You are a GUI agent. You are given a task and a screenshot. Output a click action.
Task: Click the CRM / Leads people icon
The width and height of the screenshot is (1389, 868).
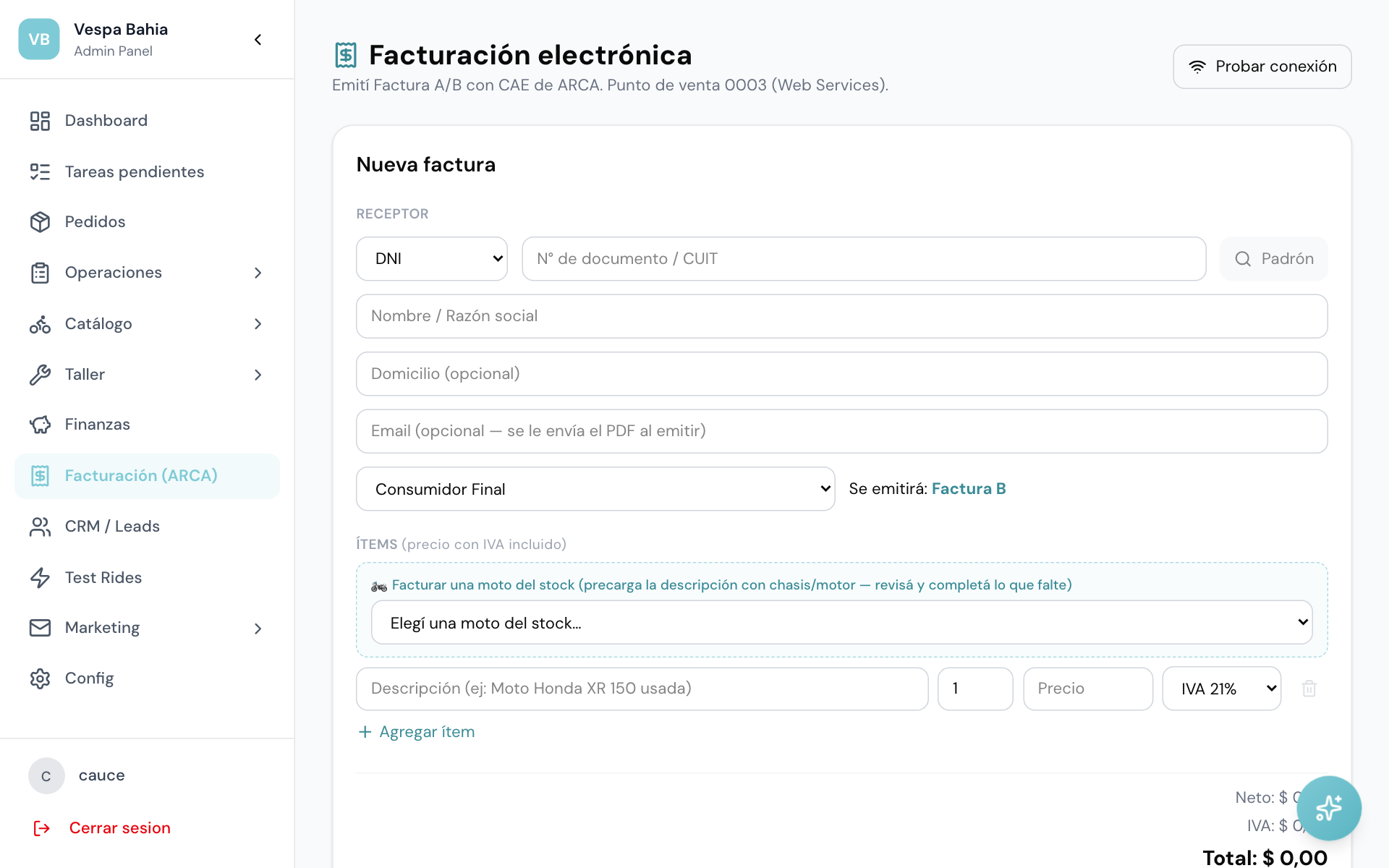[x=40, y=527]
